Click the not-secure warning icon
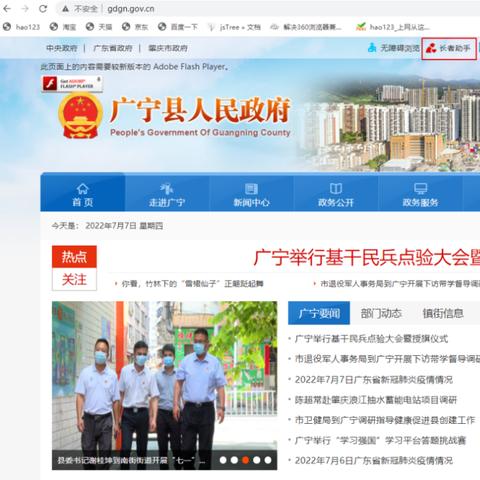480x480 pixels. [x=65, y=9]
